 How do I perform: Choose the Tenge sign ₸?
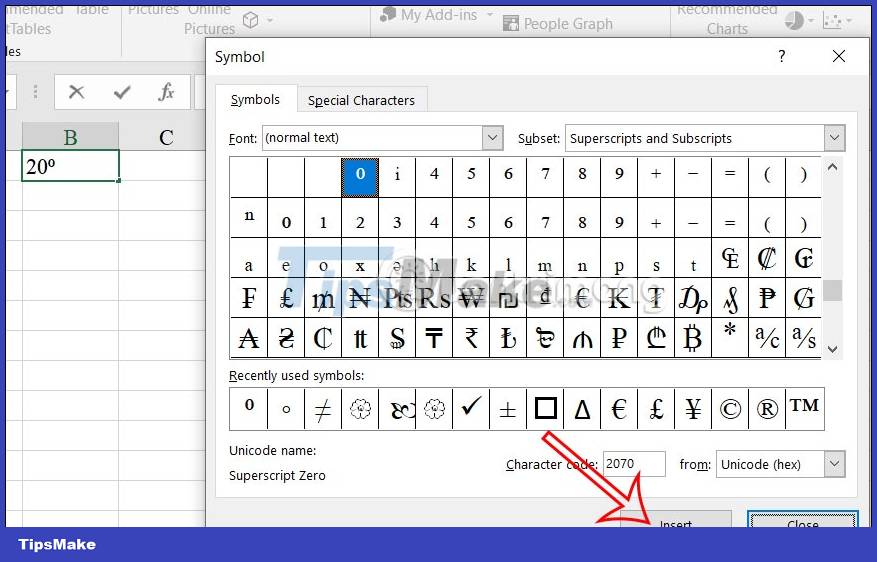click(x=434, y=338)
